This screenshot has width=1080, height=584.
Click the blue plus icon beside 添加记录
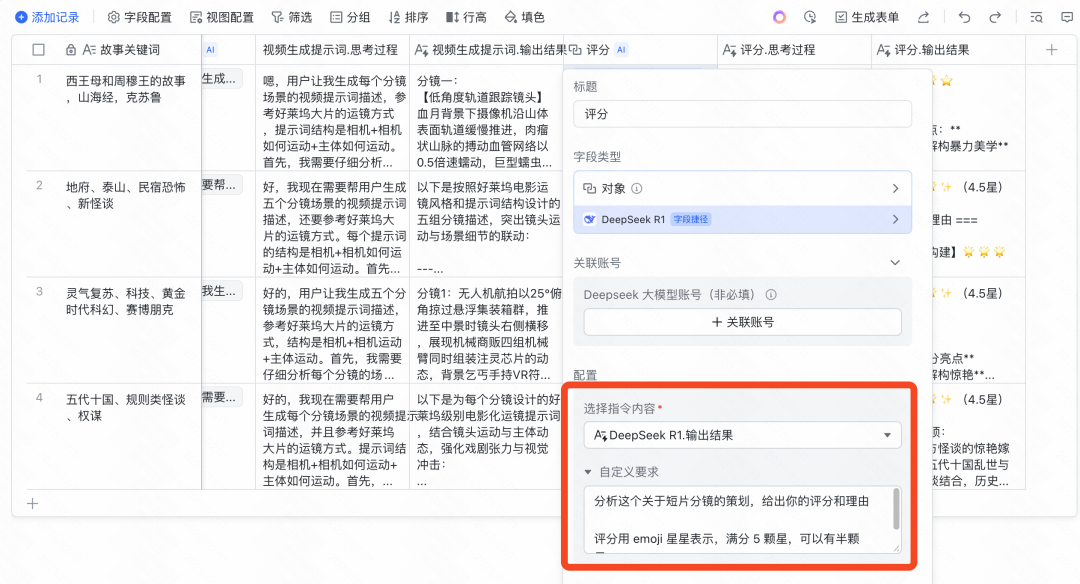coord(21,17)
